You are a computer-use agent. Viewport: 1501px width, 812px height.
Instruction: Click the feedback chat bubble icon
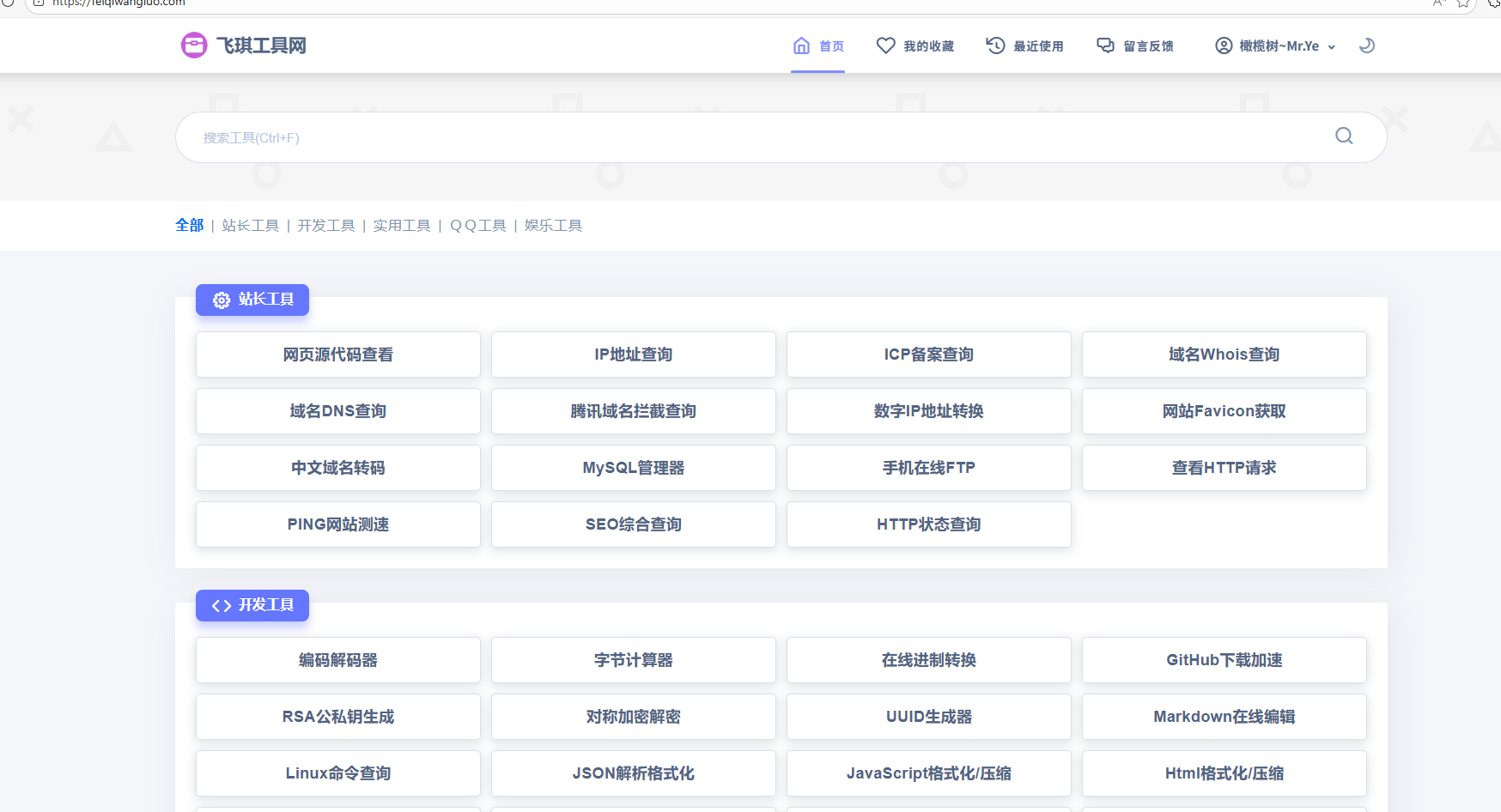pos(1105,45)
